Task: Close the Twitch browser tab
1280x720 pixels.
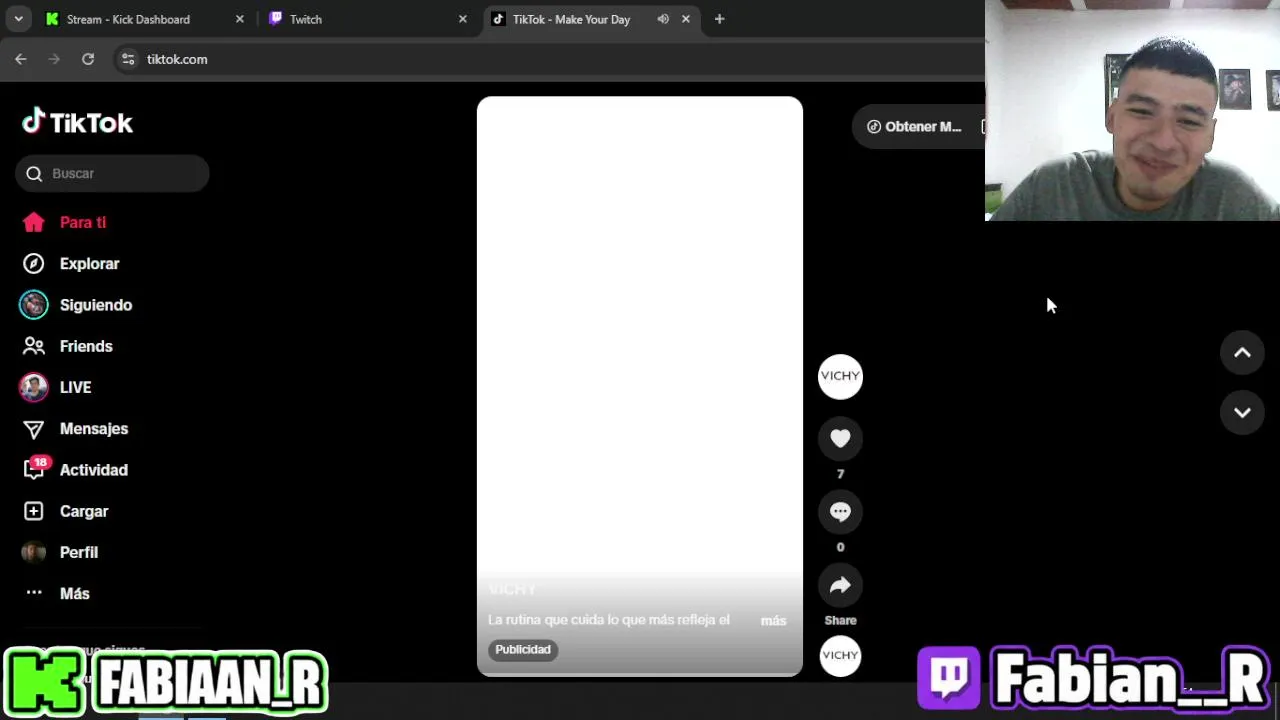Action: click(462, 19)
